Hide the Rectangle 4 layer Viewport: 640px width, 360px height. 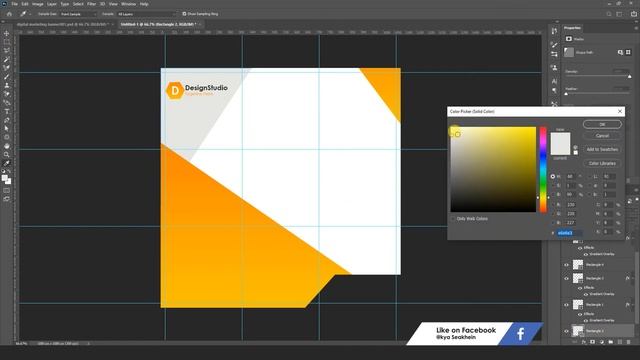tap(566, 265)
